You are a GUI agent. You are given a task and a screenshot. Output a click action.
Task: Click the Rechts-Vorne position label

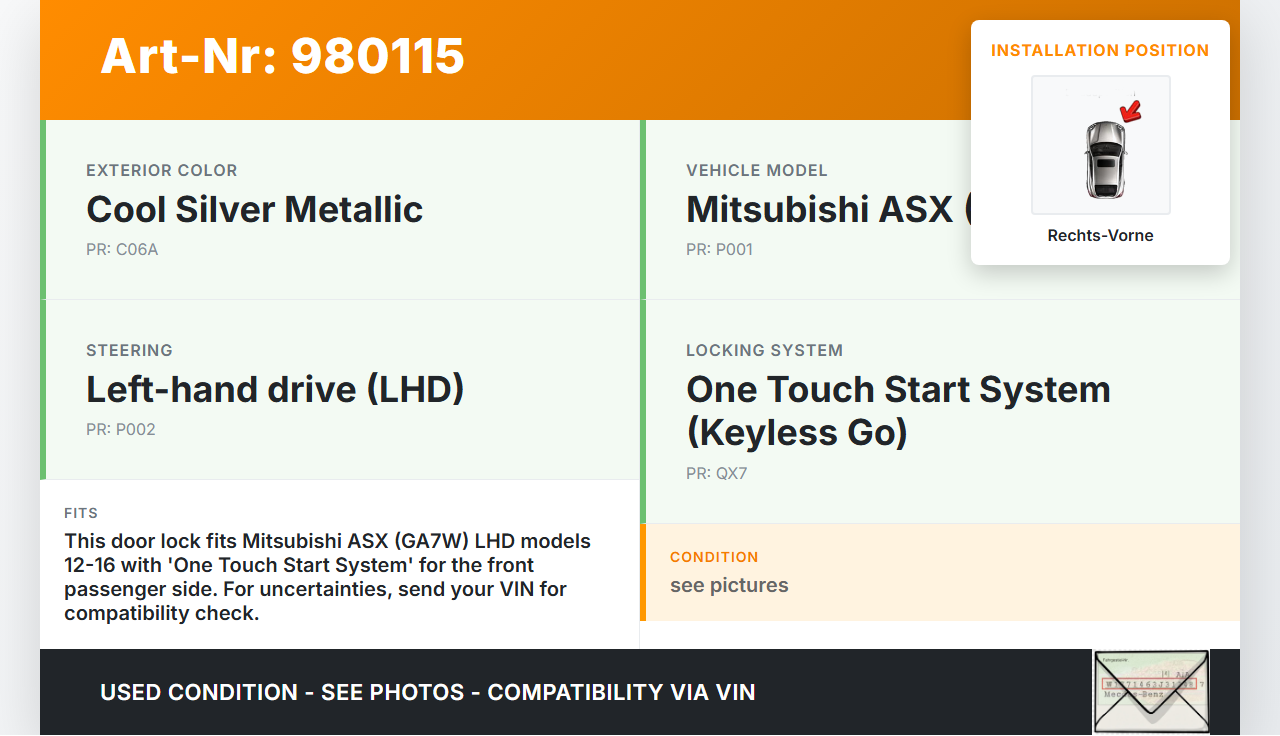pos(1100,236)
